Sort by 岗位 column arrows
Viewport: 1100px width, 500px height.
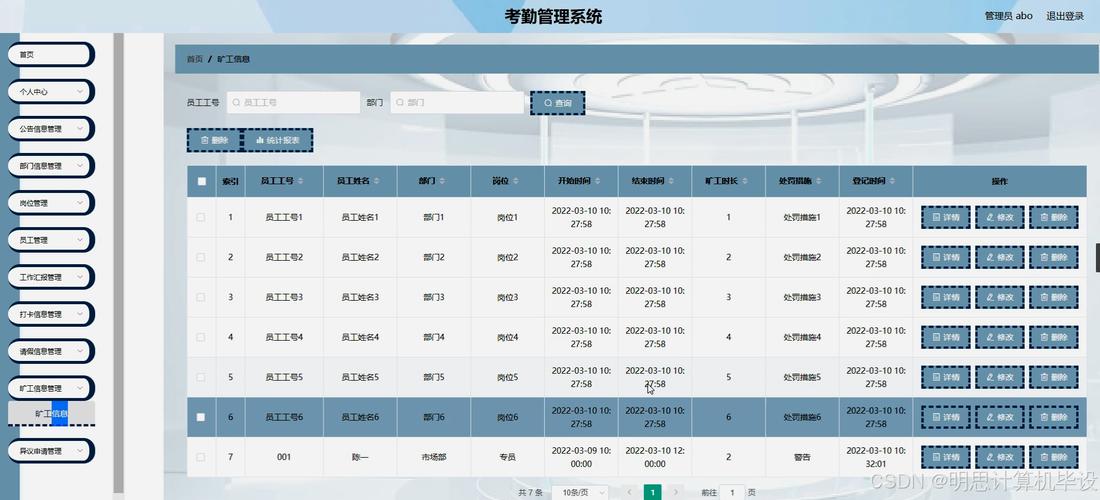pos(517,181)
